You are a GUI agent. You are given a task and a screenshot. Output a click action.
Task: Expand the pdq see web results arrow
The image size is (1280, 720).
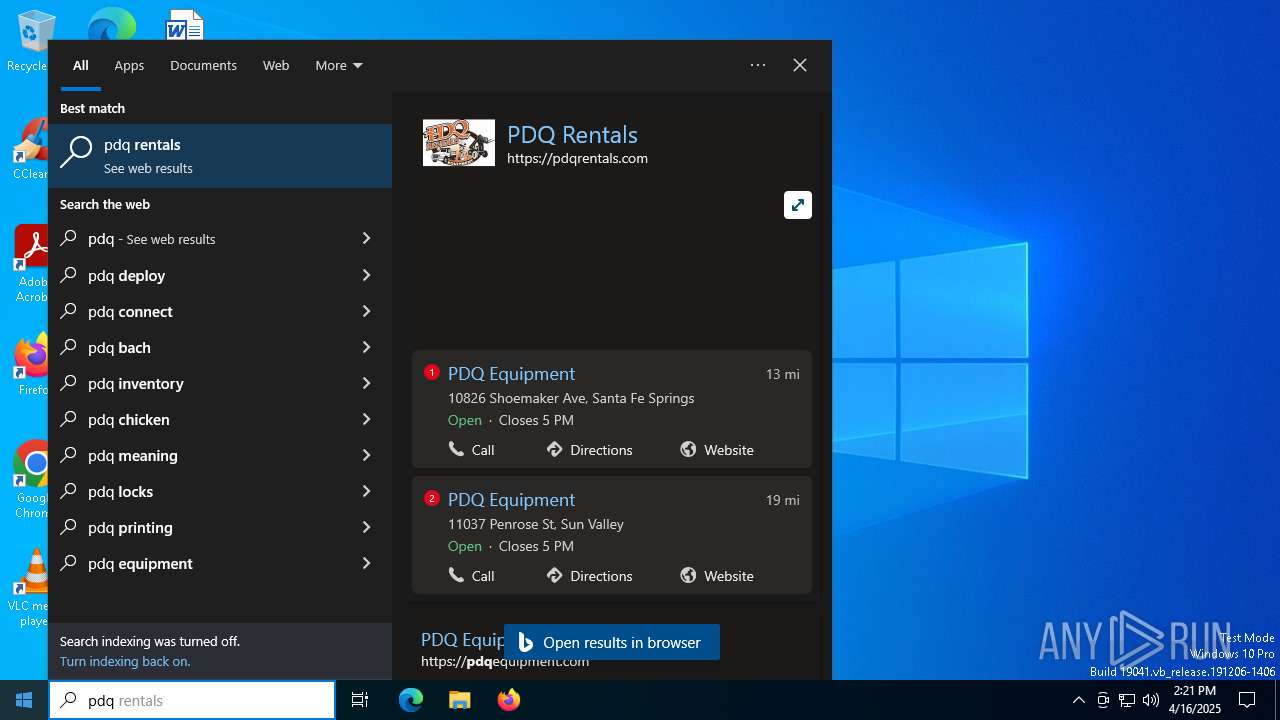pos(366,239)
